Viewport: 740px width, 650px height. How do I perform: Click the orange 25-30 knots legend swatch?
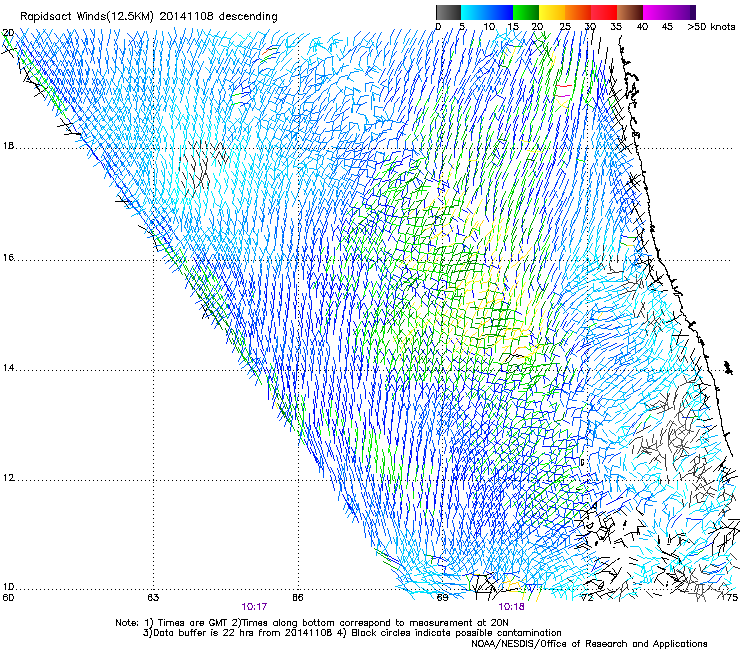pos(578,12)
